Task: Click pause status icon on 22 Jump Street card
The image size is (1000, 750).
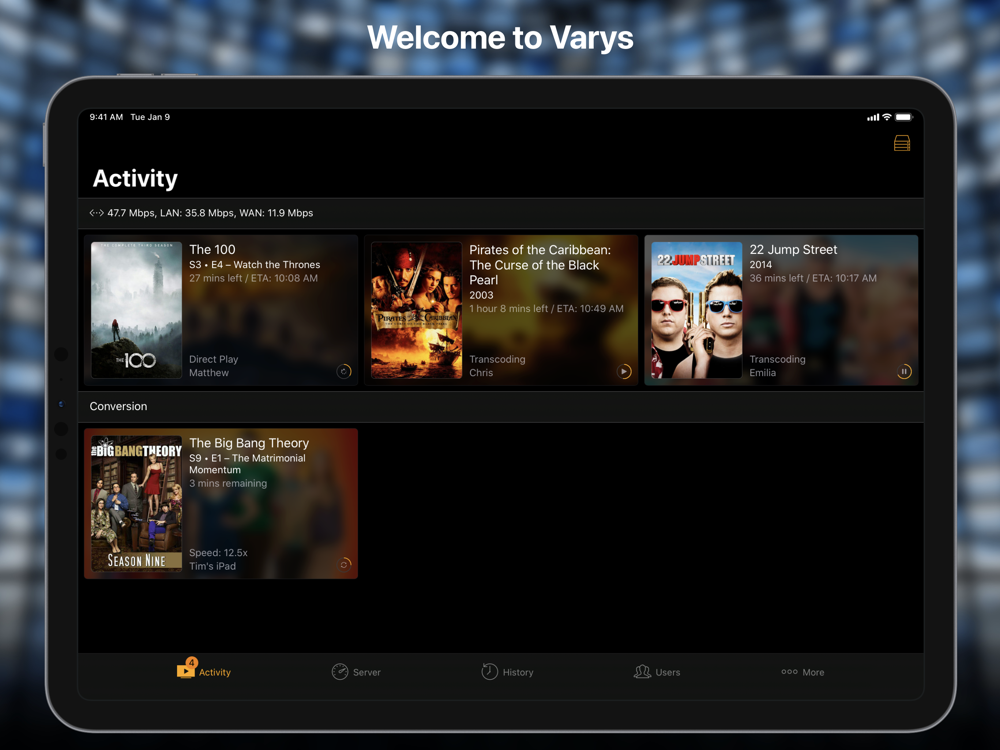Action: tap(904, 371)
